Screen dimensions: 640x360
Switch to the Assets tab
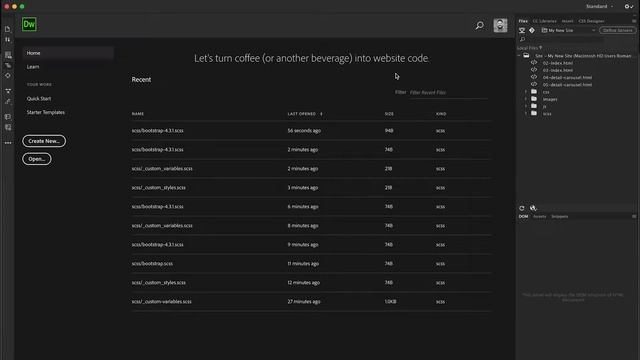(539, 216)
